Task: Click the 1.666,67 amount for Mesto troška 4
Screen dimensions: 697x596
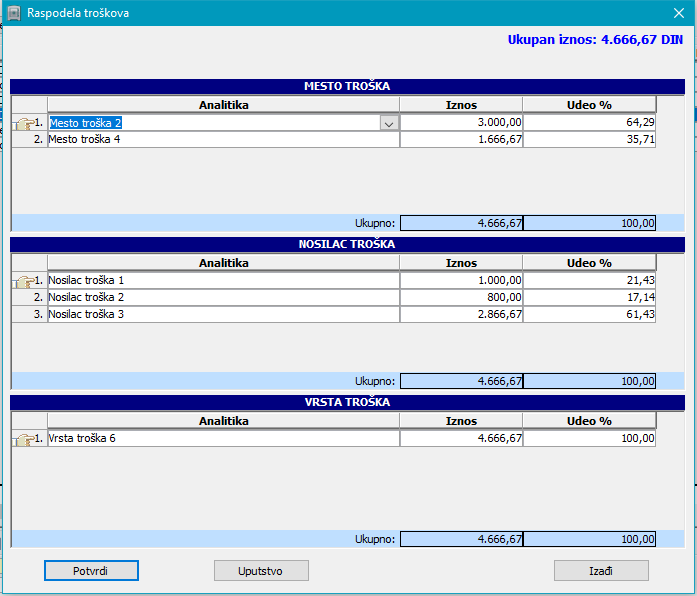Action: point(461,140)
